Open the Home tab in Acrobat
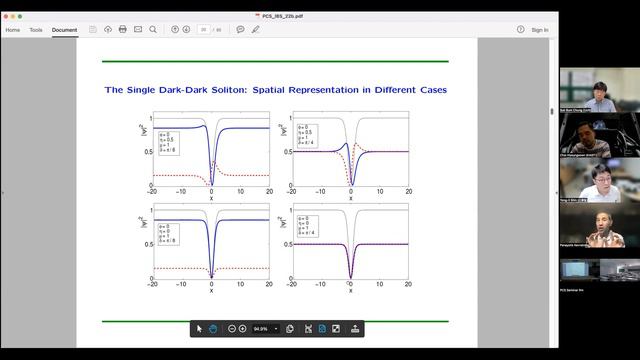Image resolution: width=640 pixels, height=360 pixels. [13, 30]
